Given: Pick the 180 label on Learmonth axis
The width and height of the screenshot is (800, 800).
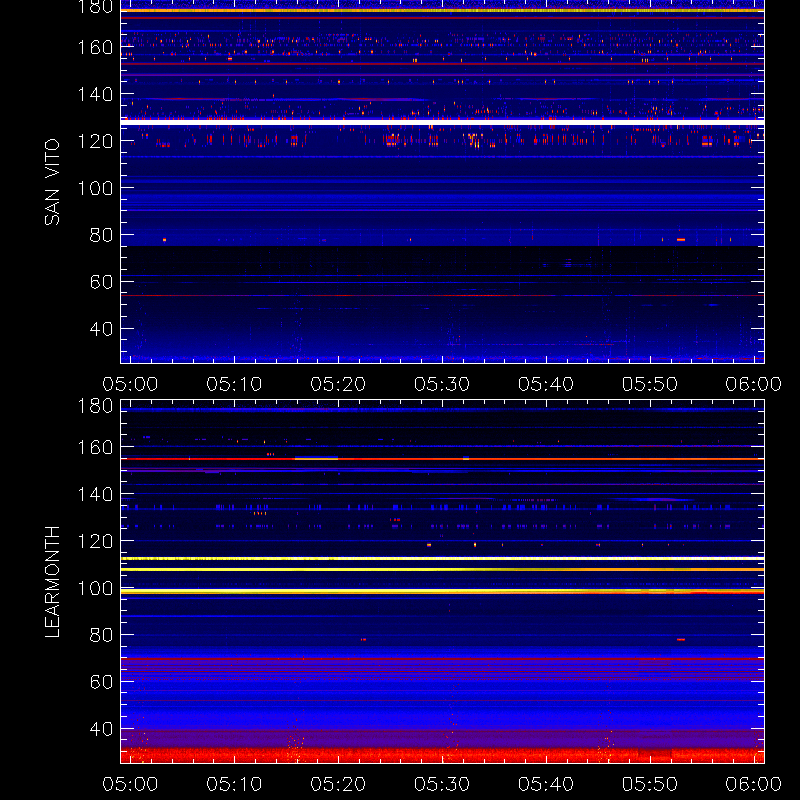Looking at the screenshot, I should pos(95,406).
